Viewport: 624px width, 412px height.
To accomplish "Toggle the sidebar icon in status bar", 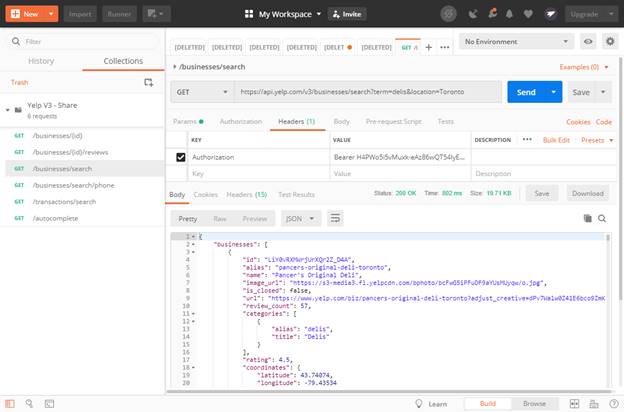I will coord(10,404).
